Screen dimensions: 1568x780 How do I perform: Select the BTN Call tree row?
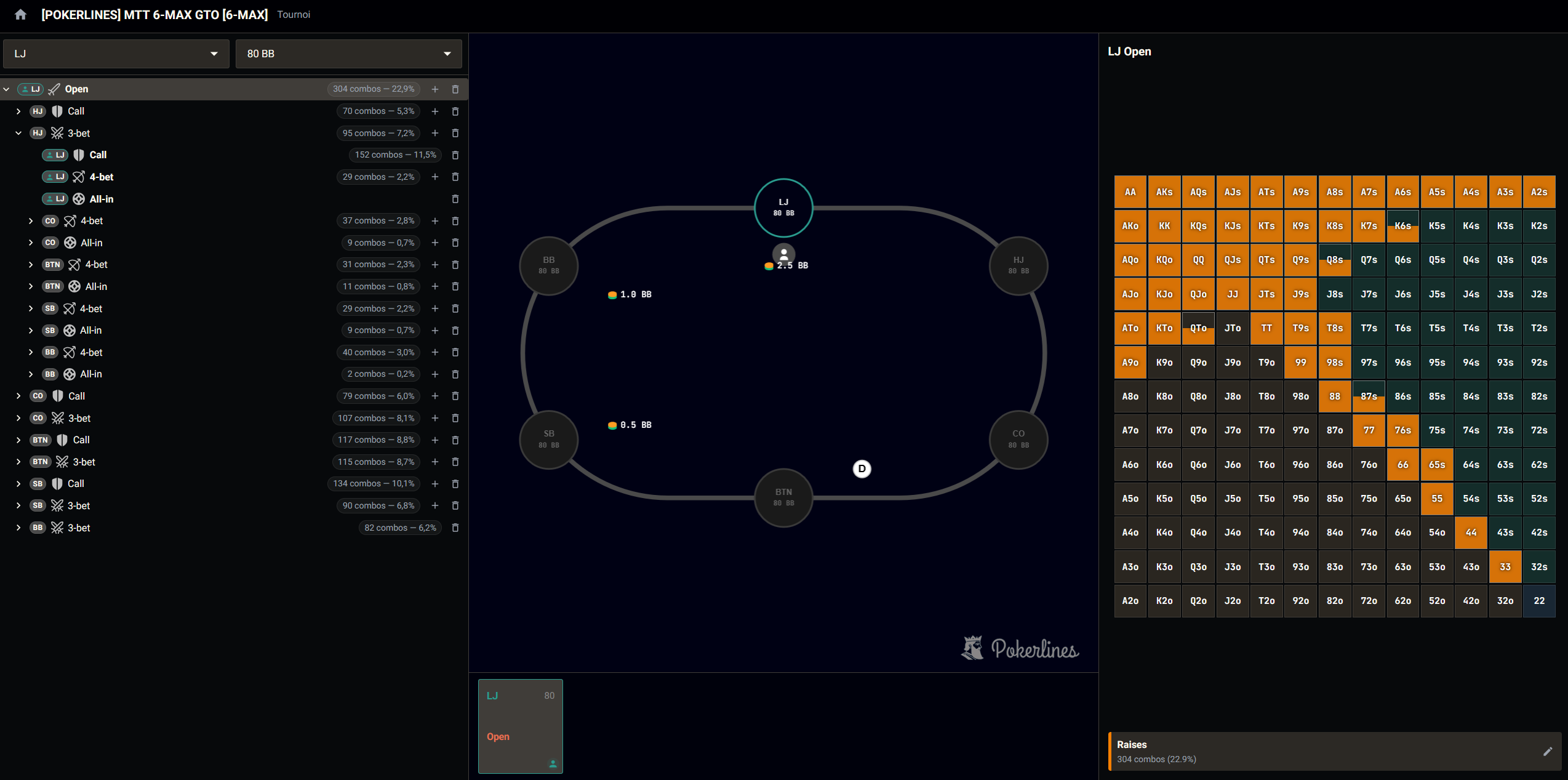pos(234,440)
